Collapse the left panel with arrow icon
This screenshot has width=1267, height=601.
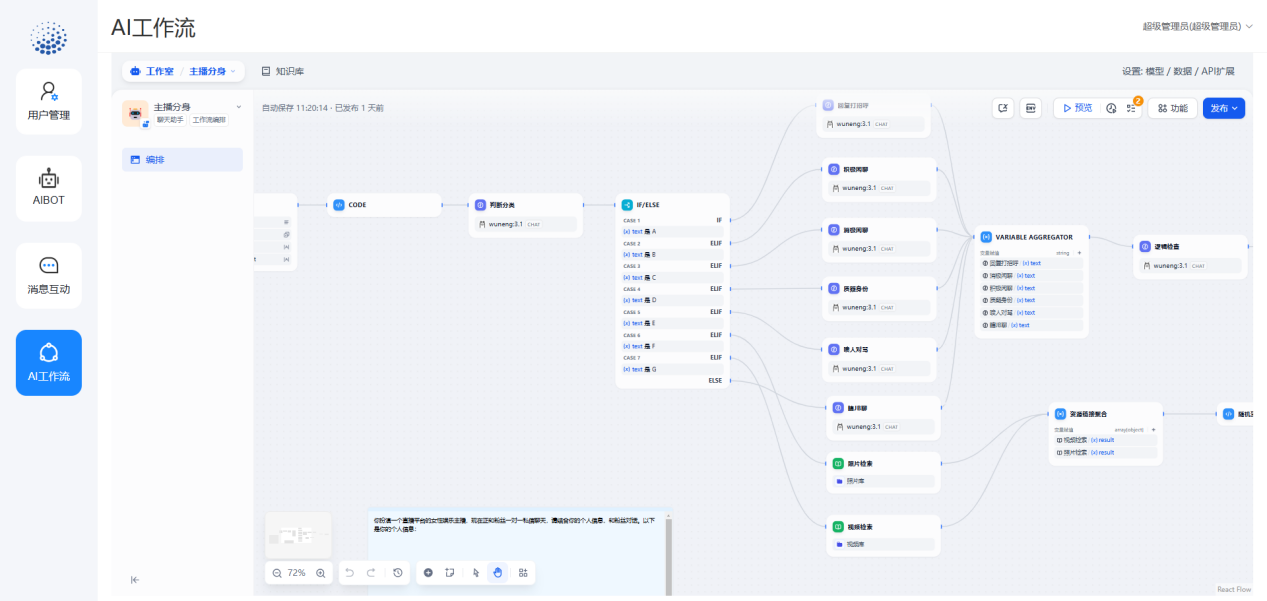tap(135, 579)
